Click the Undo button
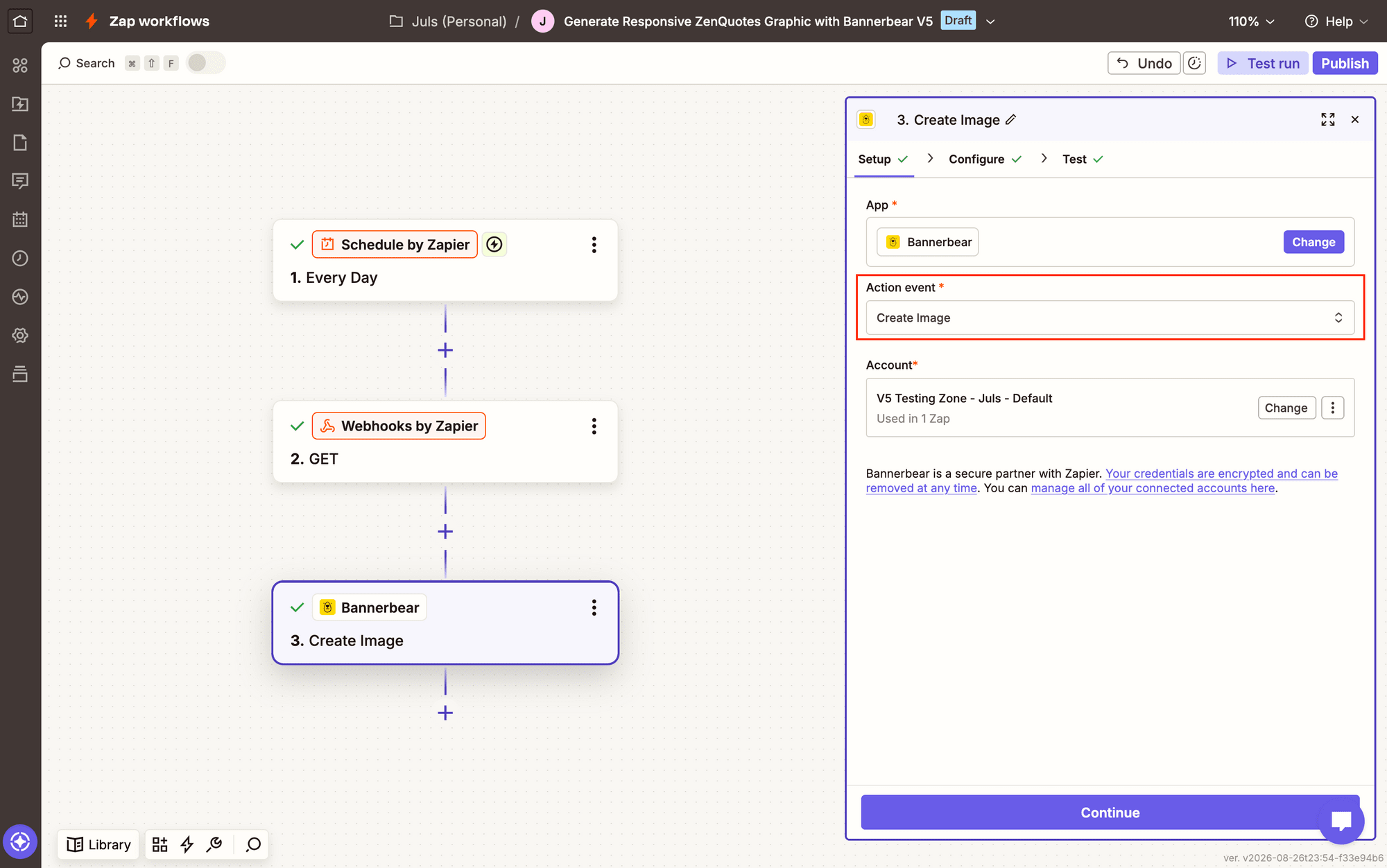1387x868 pixels. click(x=1144, y=63)
